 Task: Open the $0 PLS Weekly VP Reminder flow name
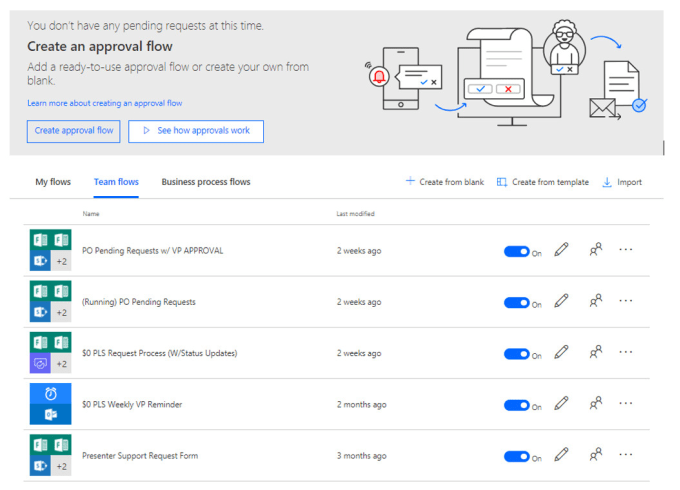point(132,404)
